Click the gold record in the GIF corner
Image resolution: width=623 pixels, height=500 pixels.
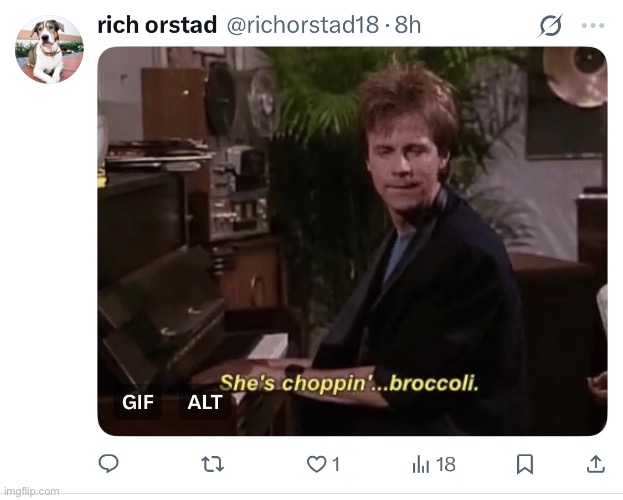tap(575, 77)
